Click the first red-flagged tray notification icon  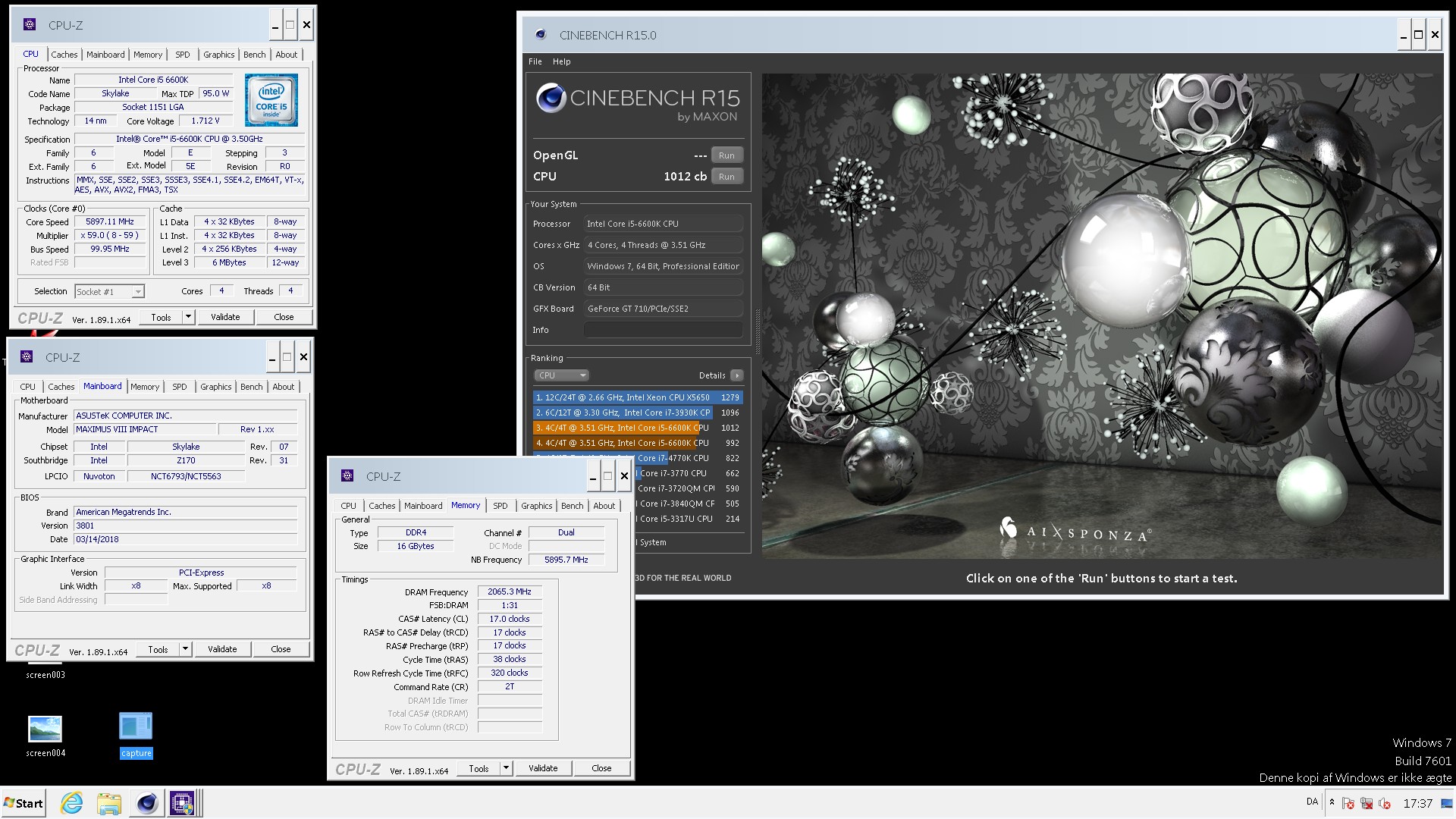point(1348,803)
